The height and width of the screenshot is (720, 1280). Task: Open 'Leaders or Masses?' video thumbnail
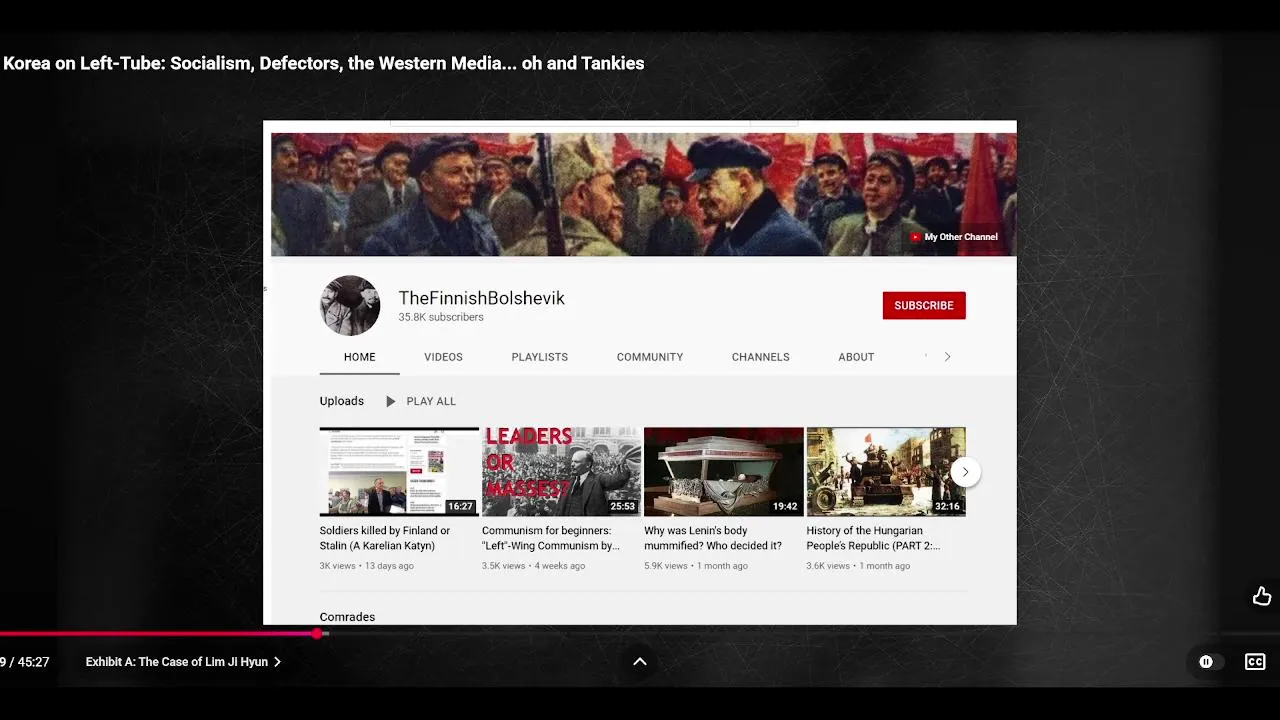561,472
